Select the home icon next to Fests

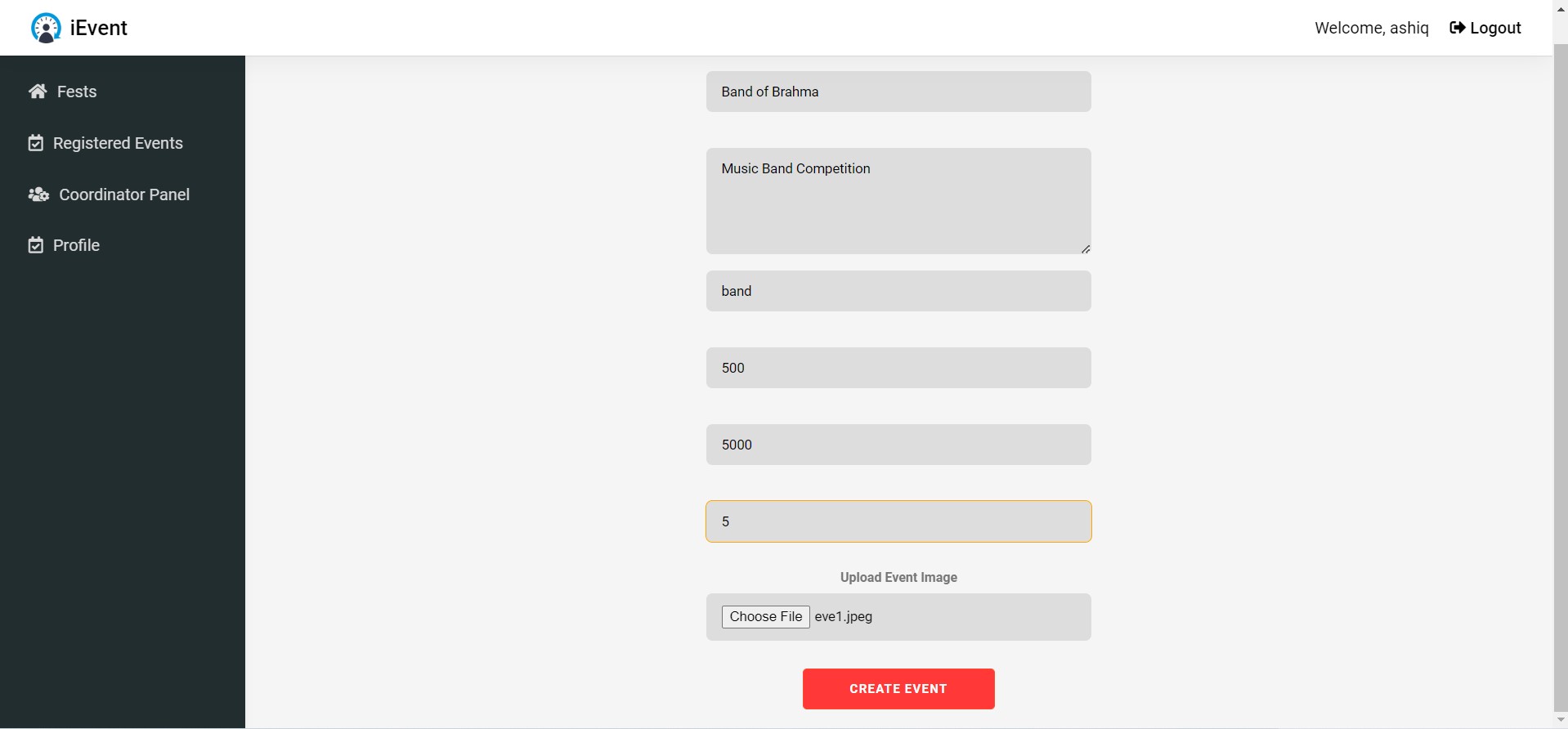[x=37, y=91]
